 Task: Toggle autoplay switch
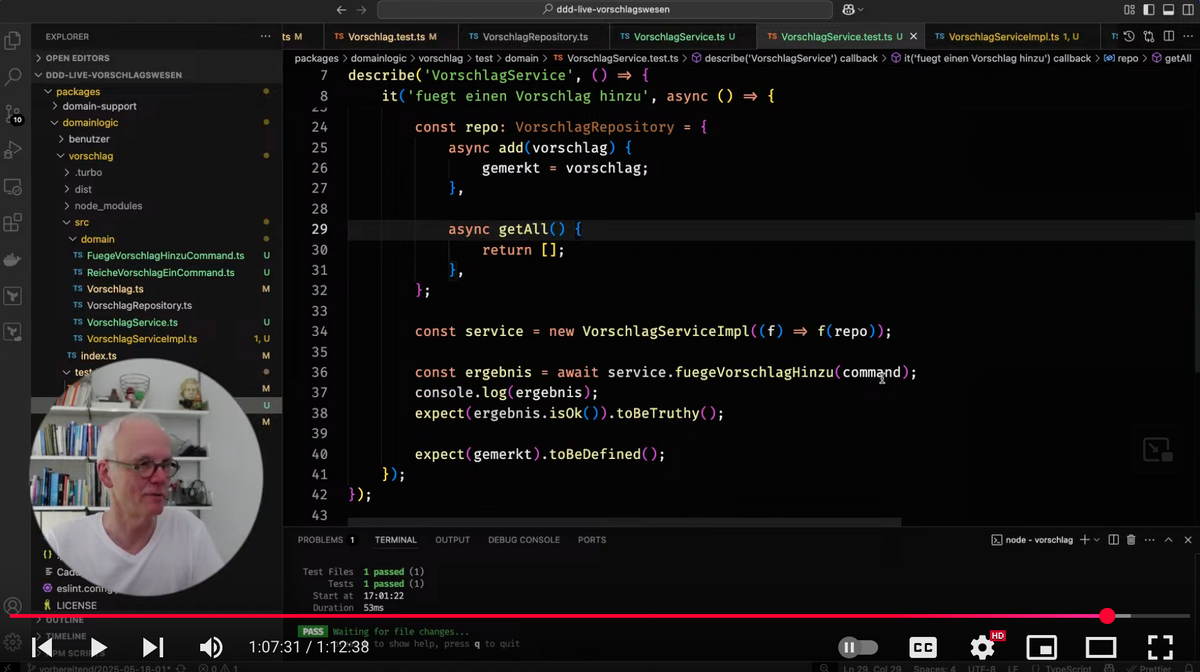tap(858, 647)
